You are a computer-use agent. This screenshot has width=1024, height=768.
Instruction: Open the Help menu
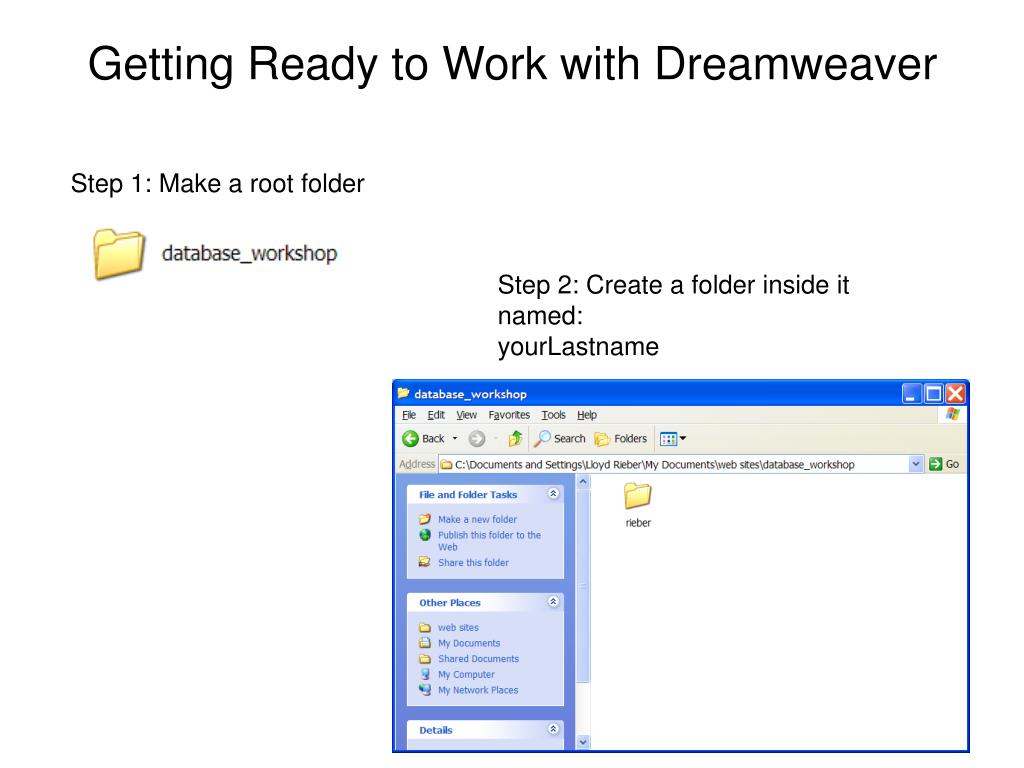point(587,415)
